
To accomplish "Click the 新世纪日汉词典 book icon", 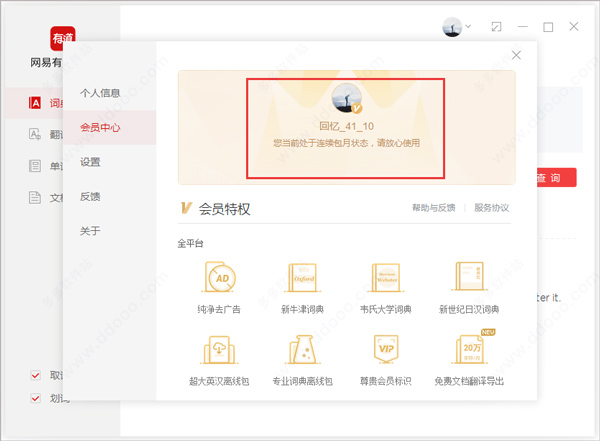I will pos(469,276).
